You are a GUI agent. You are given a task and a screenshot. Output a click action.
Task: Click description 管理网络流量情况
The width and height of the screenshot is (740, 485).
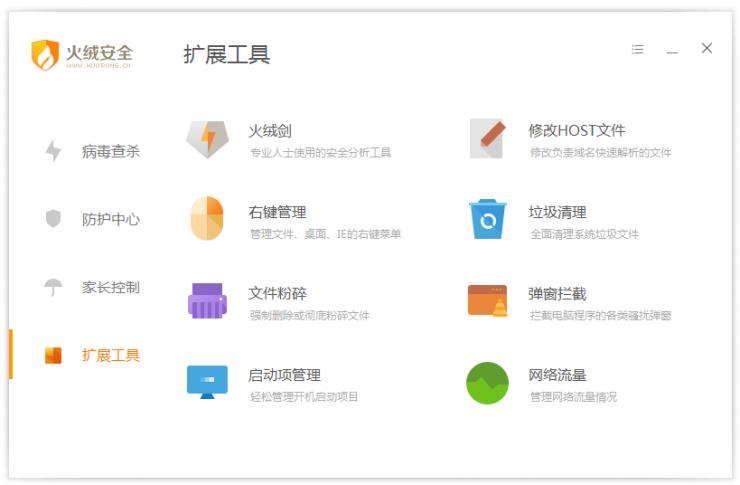tap(573, 396)
